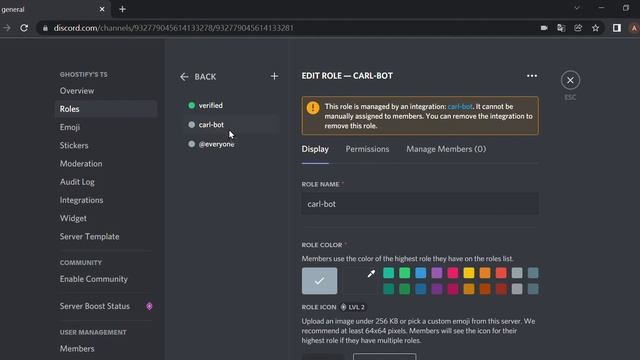Choose the purple color swatch in top row
The image size is (640, 360).
(437, 273)
